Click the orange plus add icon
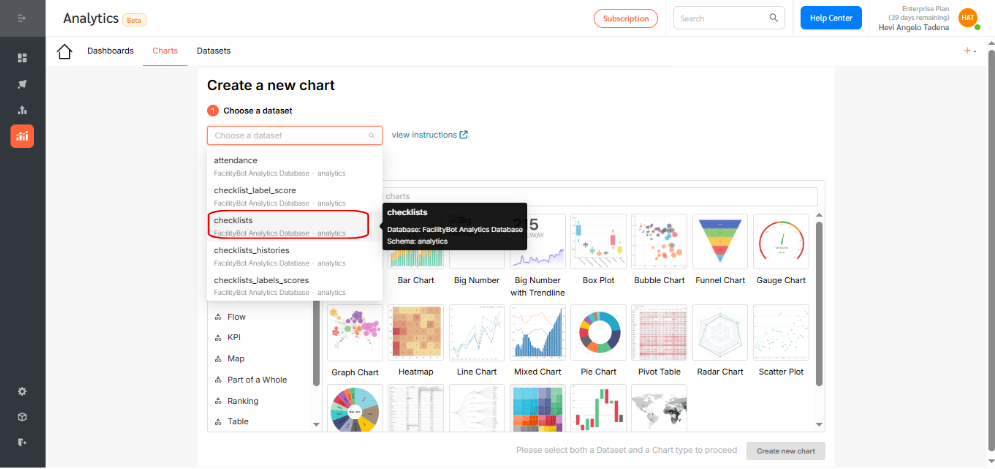This screenshot has width=995, height=469. pos(969,51)
